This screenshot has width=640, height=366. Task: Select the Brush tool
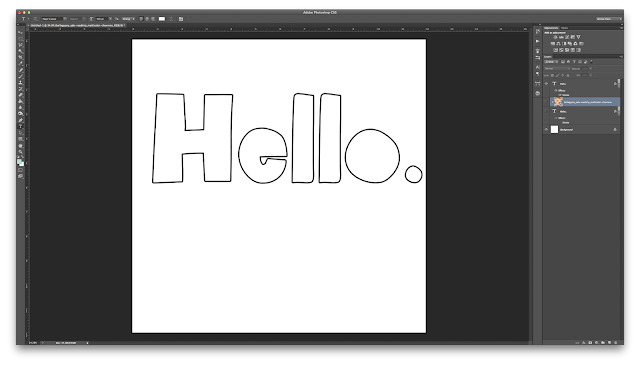pos(21,76)
